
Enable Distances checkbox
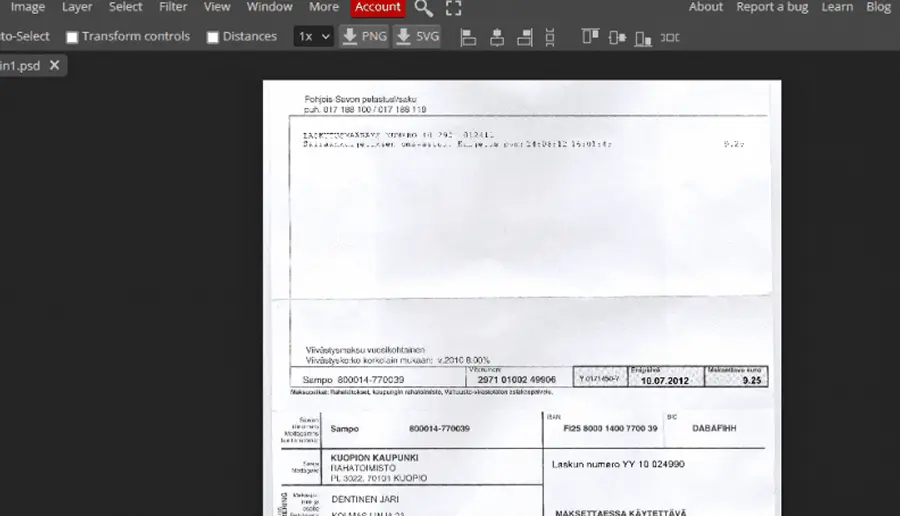tap(212, 37)
